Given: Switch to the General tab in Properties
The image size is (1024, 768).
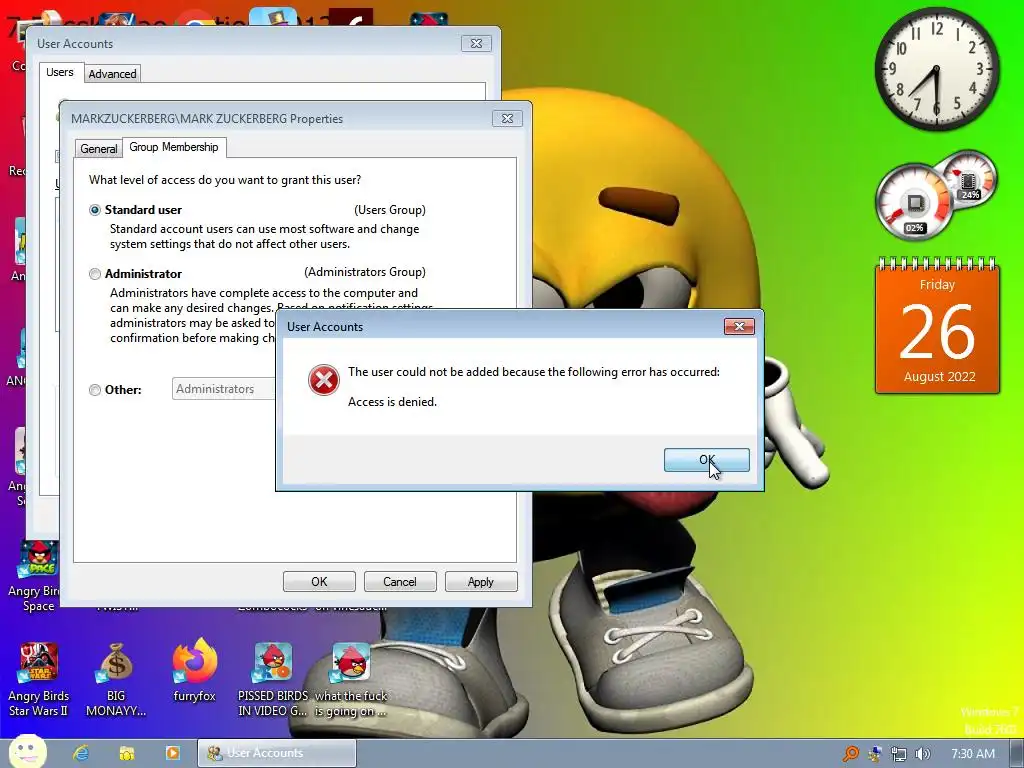Looking at the screenshot, I should click(99, 148).
